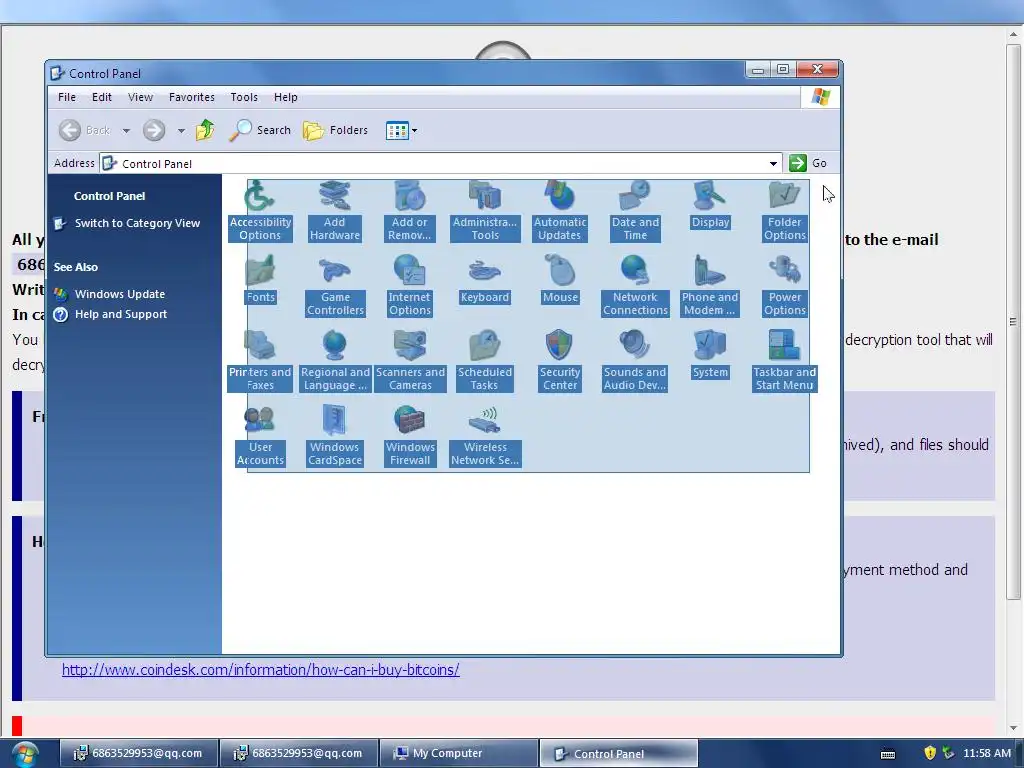Select Regional and Language Options
Screen dimensions: 1024x768
coord(335,360)
